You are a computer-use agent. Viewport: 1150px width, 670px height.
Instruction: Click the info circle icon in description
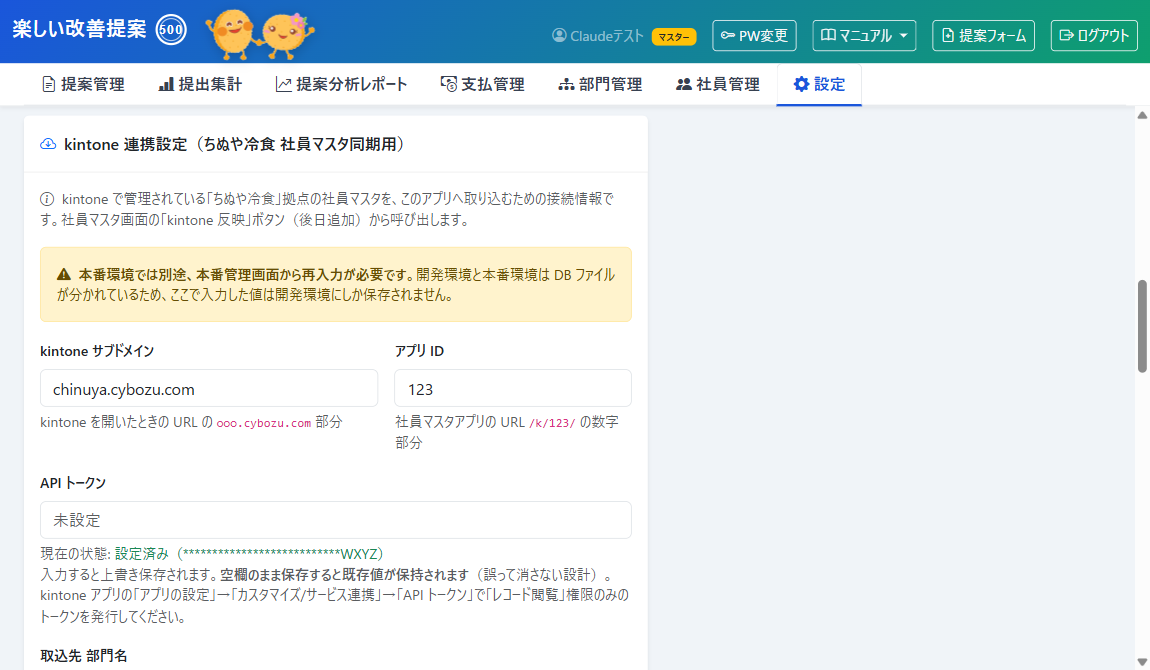click(x=47, y=199)
